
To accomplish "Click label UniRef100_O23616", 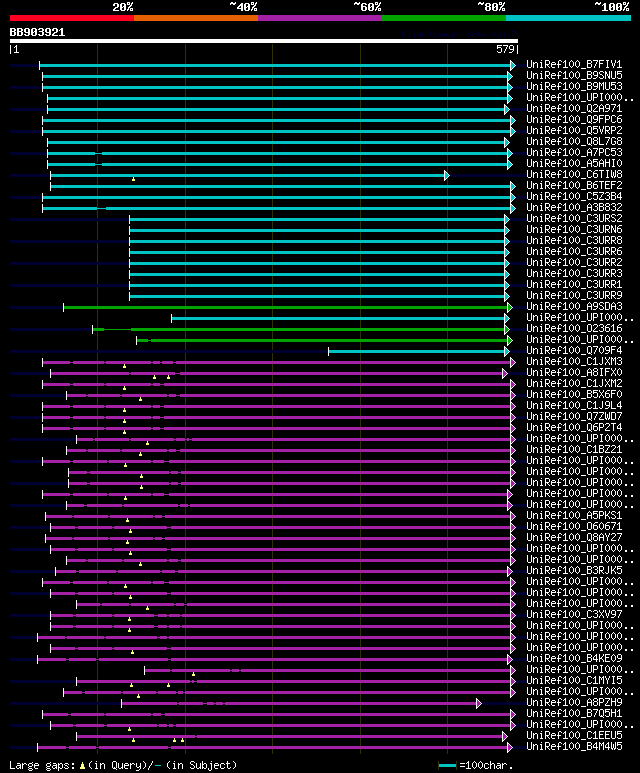I will (574, 328).
